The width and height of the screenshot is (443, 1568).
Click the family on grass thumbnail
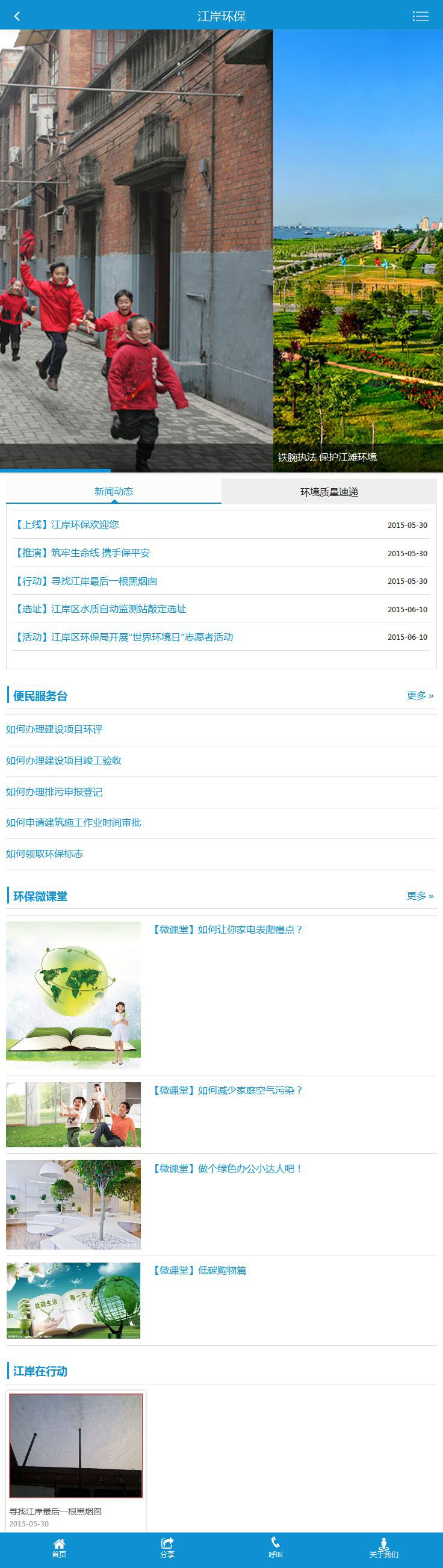pyautogui.click(x=73, y=1115)
